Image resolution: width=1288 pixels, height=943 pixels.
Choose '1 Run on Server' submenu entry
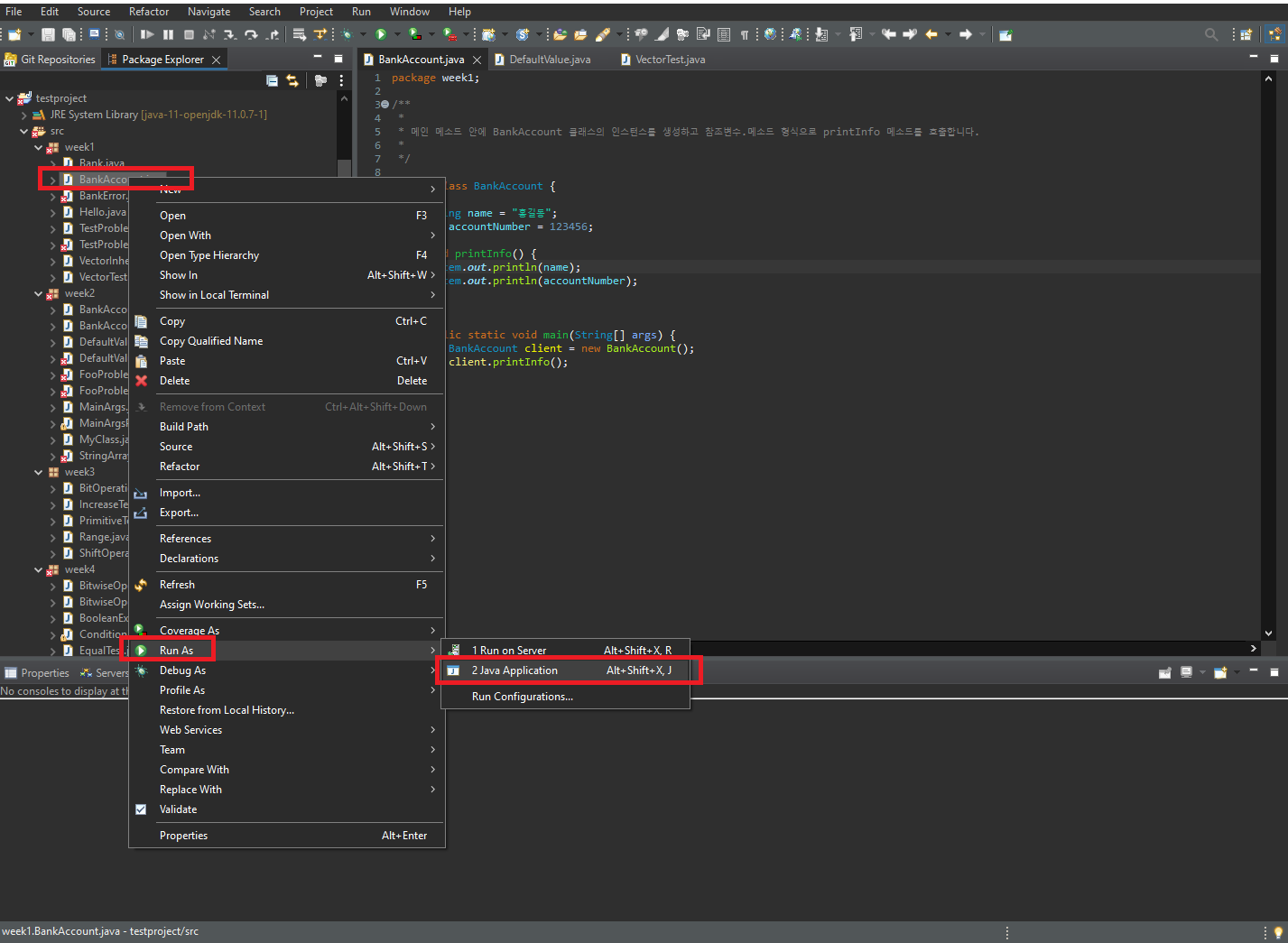565,651
